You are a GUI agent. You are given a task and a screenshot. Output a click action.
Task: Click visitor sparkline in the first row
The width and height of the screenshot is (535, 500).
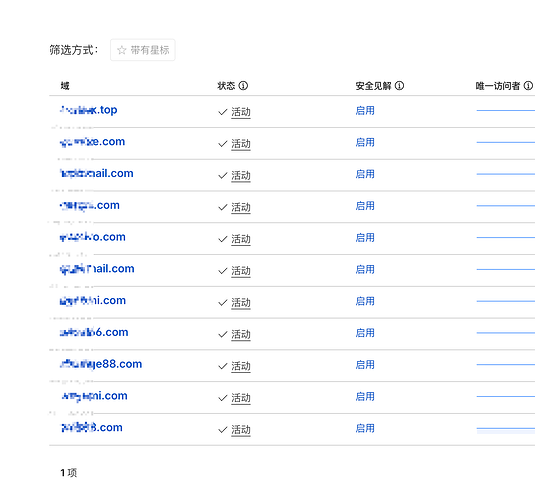[506, 111]
